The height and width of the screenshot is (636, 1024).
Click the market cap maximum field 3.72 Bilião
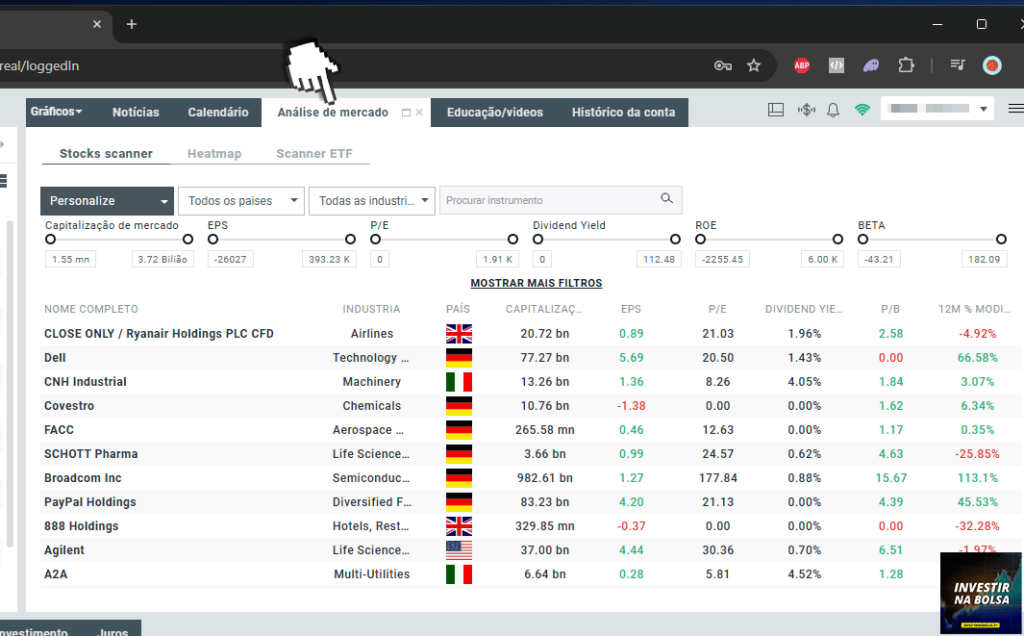coord(163,259)
